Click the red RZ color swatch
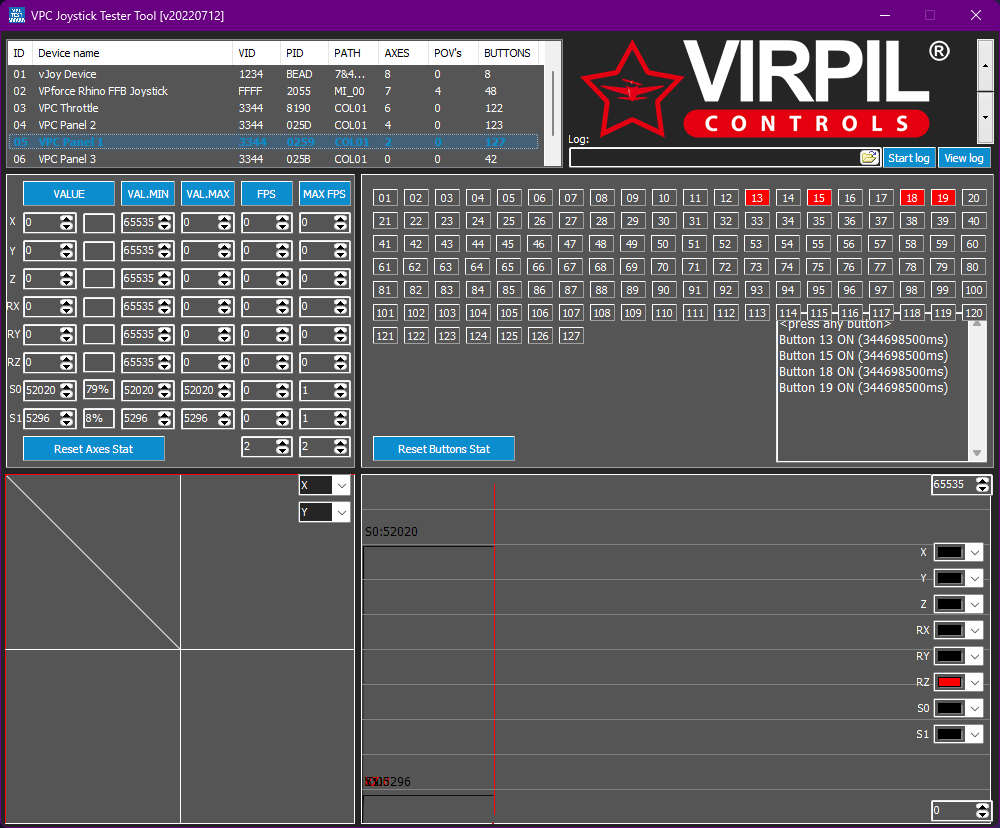The image size is (1000, 828). coord(950,683)
